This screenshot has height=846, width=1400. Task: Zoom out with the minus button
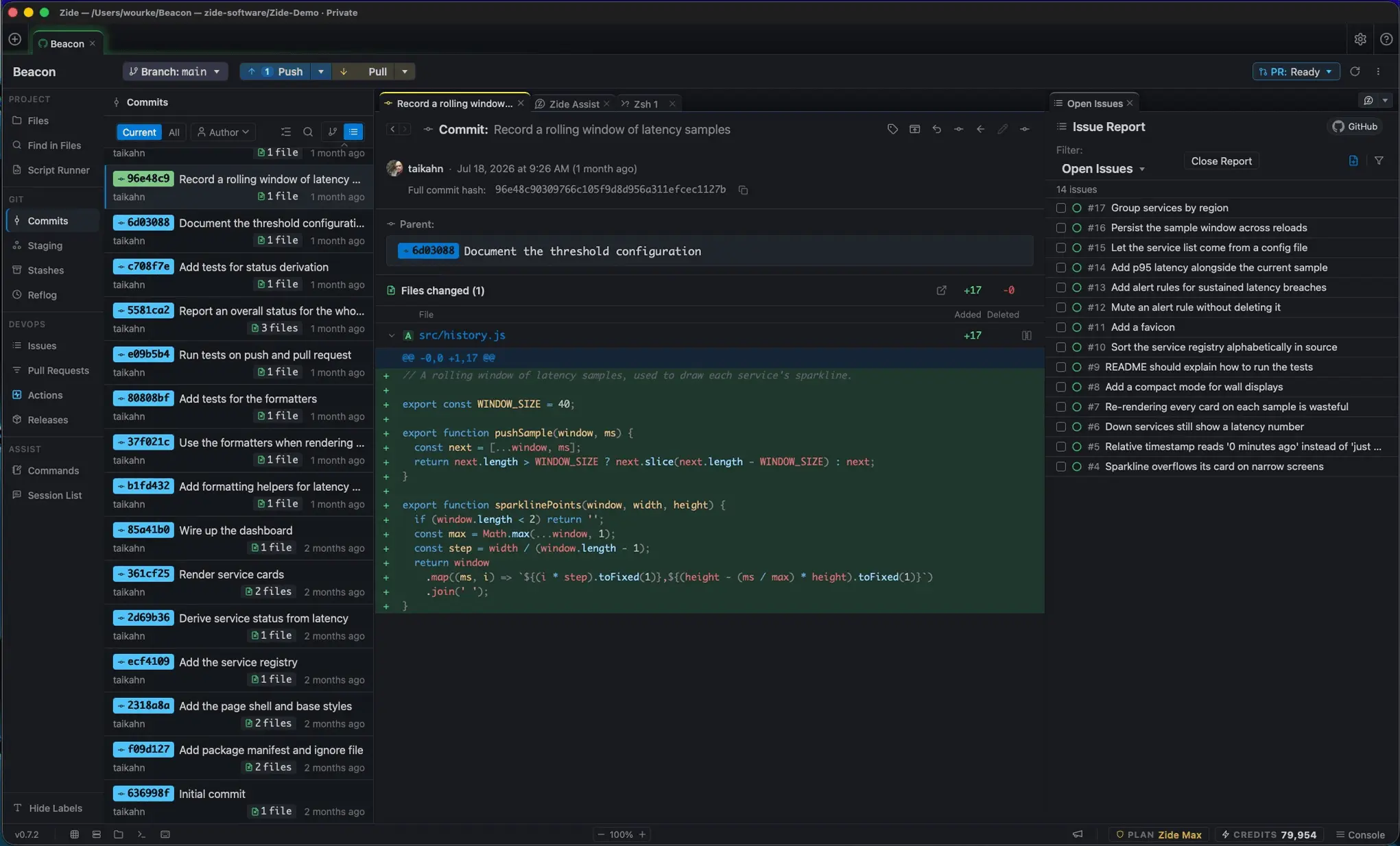601,834
